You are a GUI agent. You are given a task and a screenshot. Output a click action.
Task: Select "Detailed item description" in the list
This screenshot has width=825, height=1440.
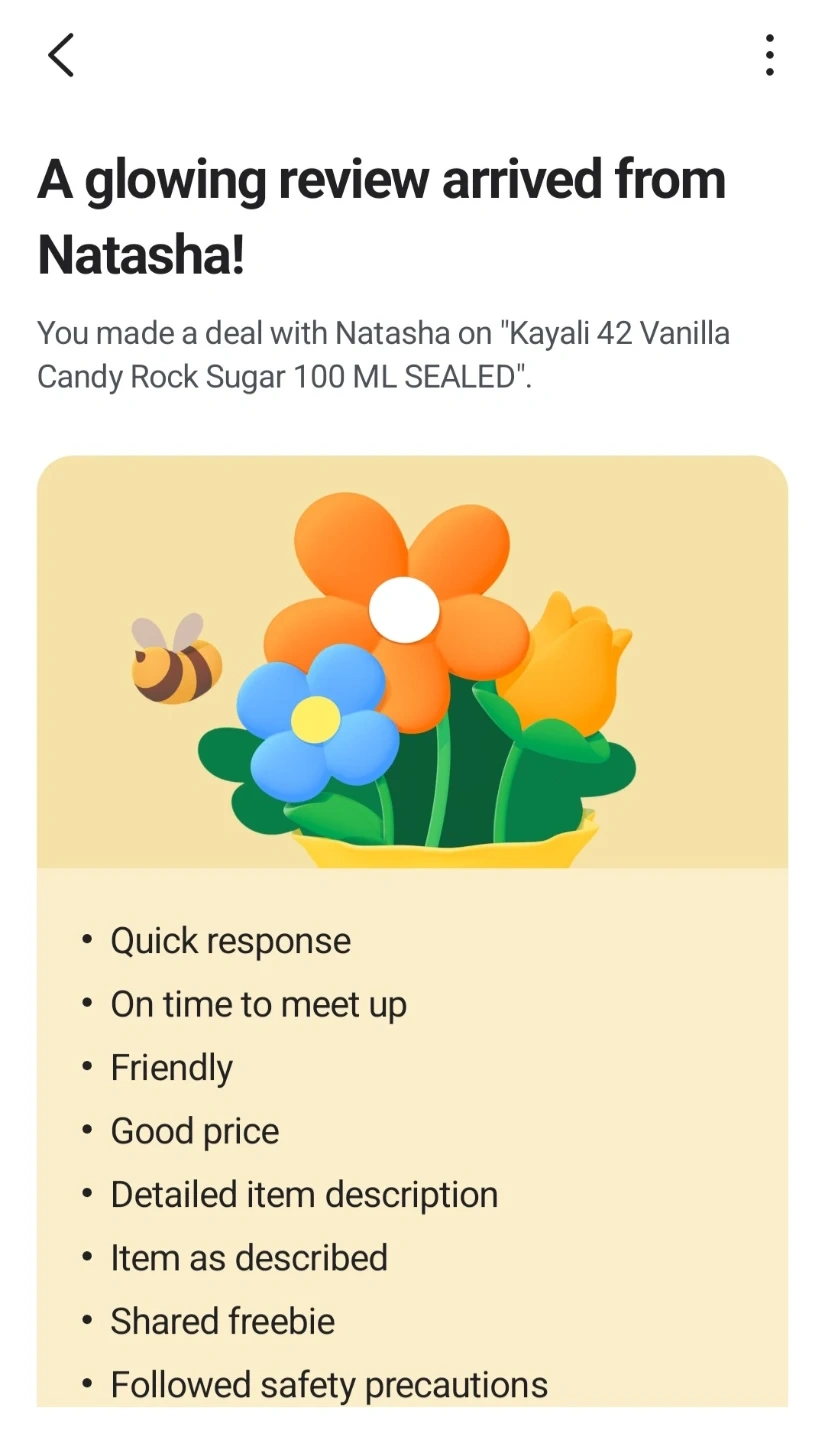[x=304, y=1194]
